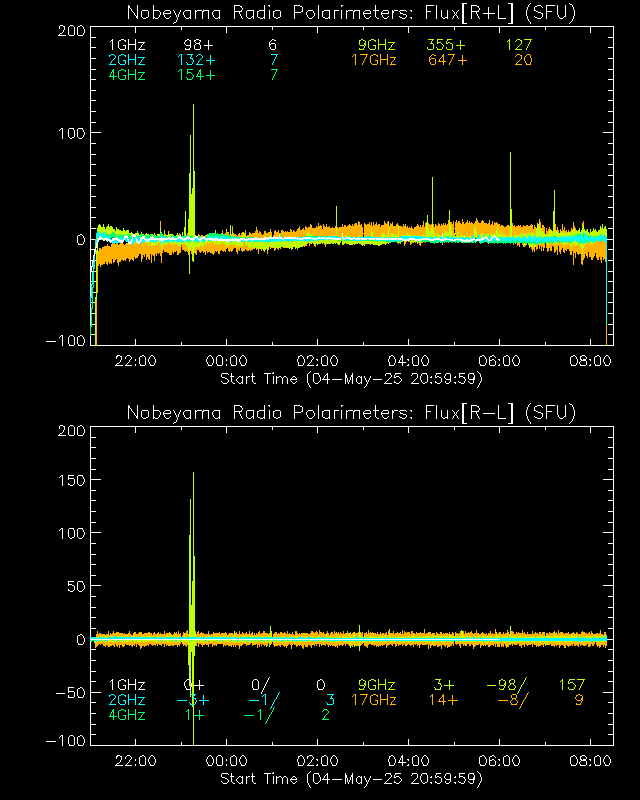Select the 2GHz legend label in R-L plot
Screen dimensions: 640x800
(x=127, y=700)
